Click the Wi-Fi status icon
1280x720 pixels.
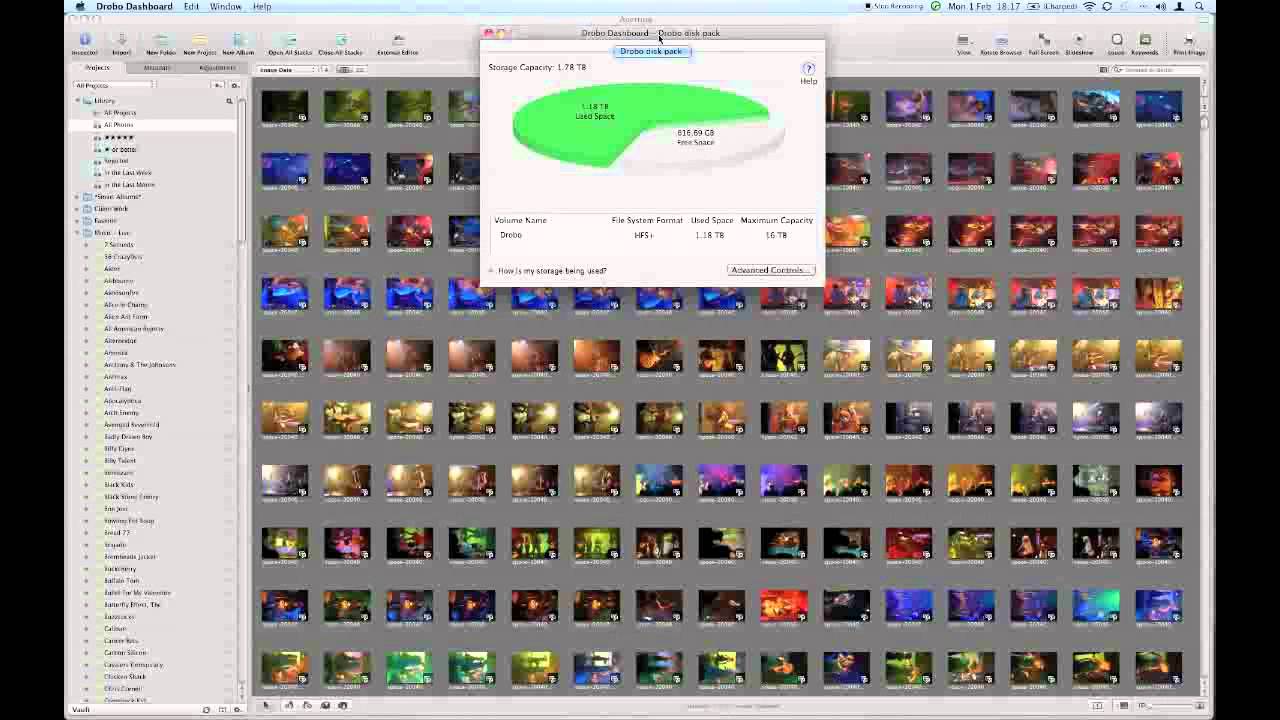[x=1090, y=6]
